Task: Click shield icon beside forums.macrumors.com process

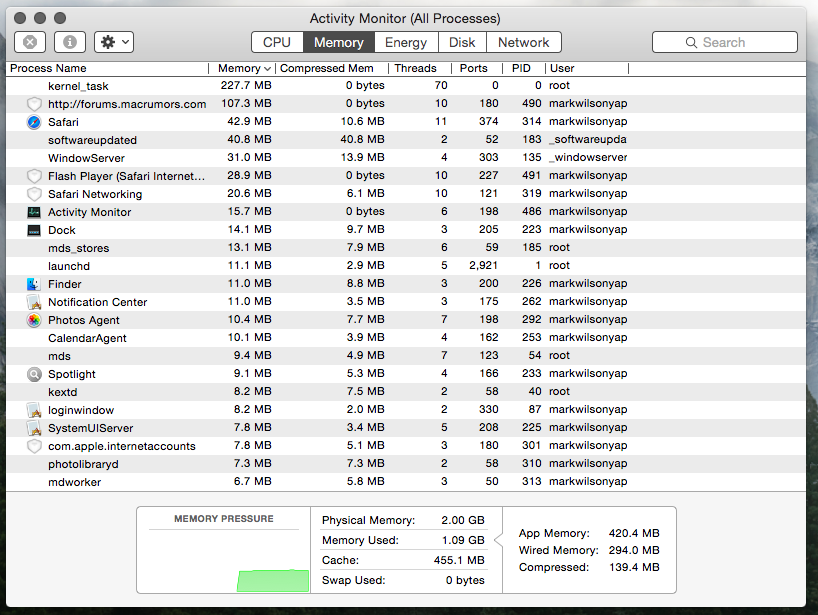Action: click(34, 104)
